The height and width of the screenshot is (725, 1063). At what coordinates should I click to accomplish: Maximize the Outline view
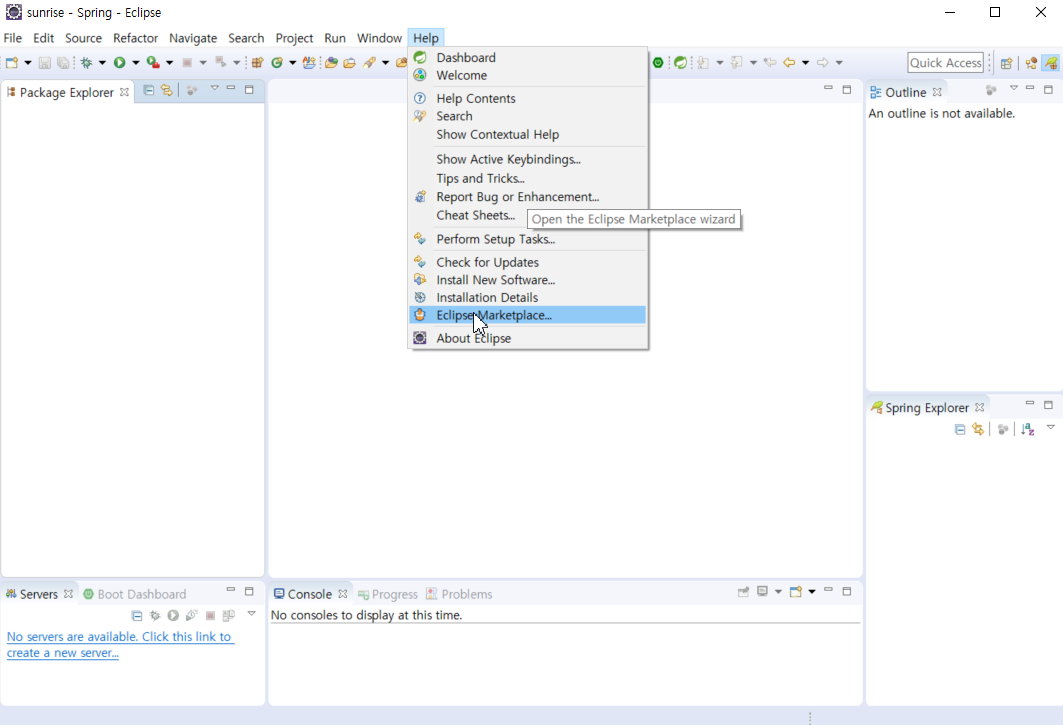tap(1048, 89)
